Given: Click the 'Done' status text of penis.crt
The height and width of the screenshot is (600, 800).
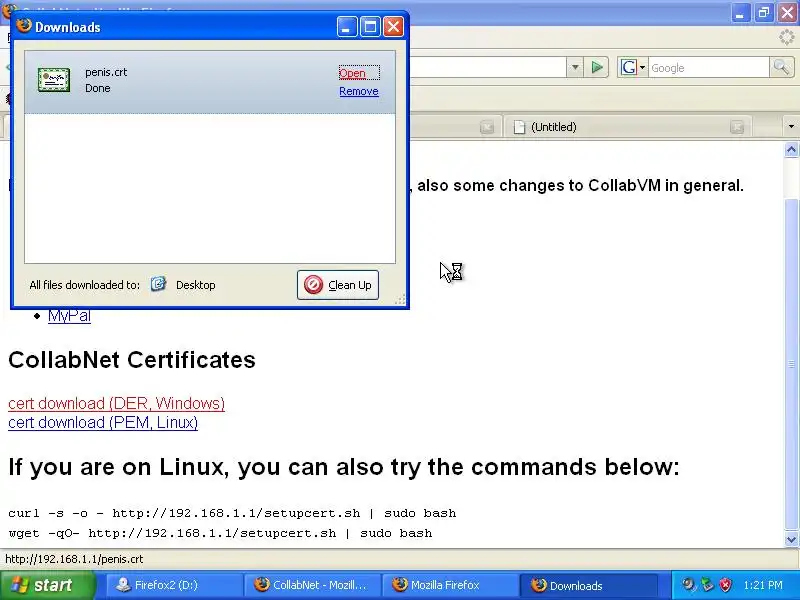Looking at the screenshot, I should 97,88.
